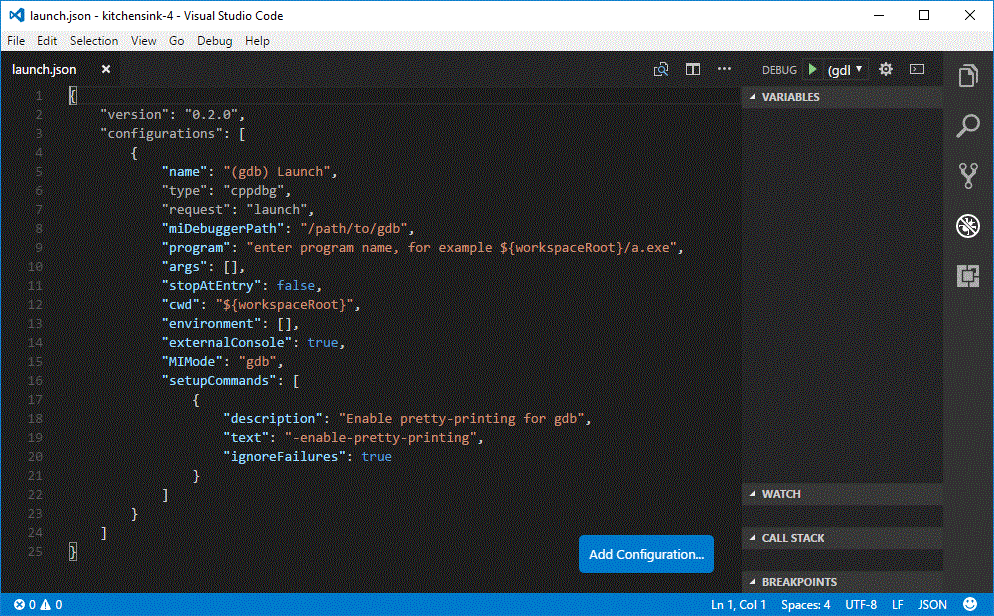Click the "stopAtEntry" false value
Viewport: 994px width, 616px height.
[x=295, y=286]
